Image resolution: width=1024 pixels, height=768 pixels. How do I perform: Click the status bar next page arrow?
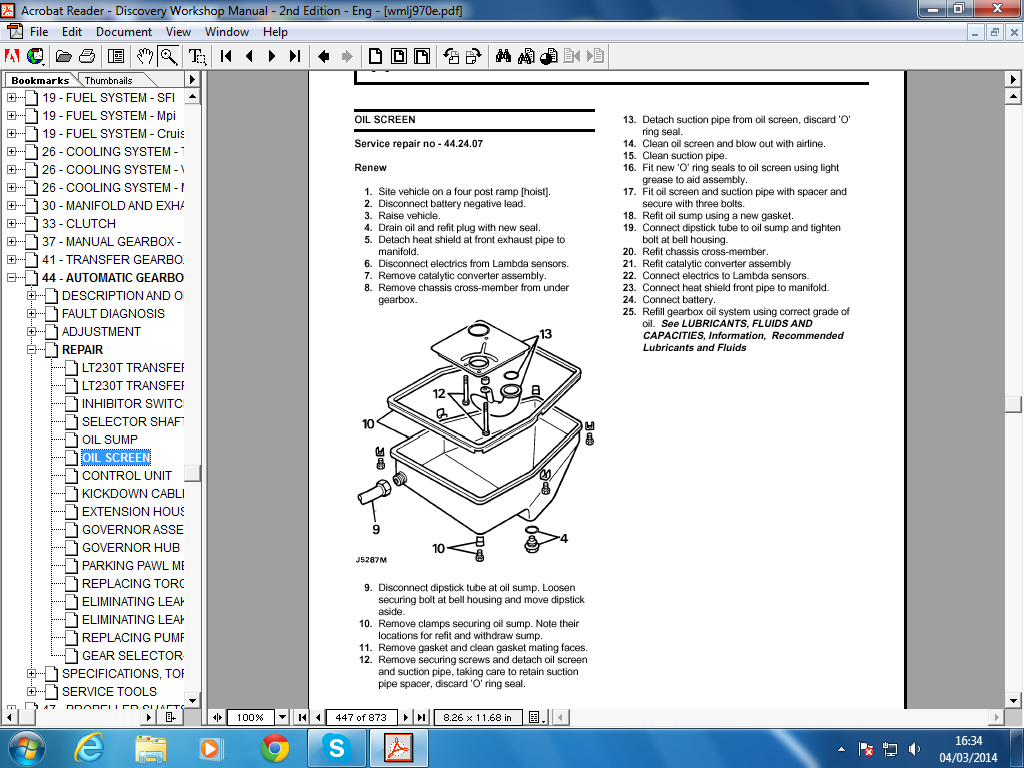(406, 717)
